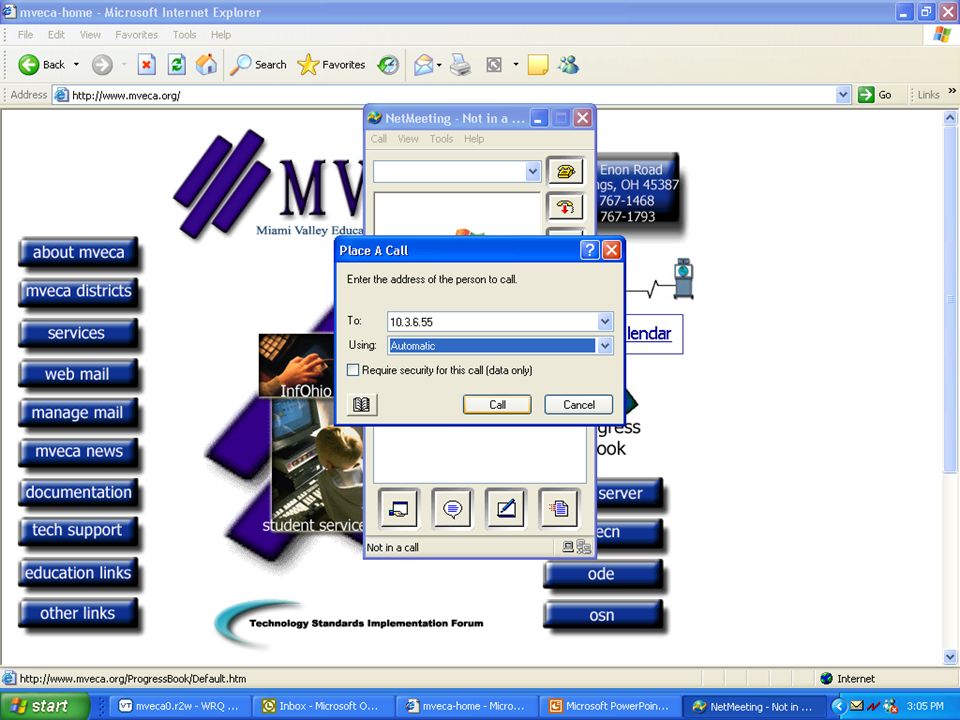This screenshot has width=960, height=720.
Task: Click the Place Call phone icon in NetMeeting
Action: (x=565, y=172)
